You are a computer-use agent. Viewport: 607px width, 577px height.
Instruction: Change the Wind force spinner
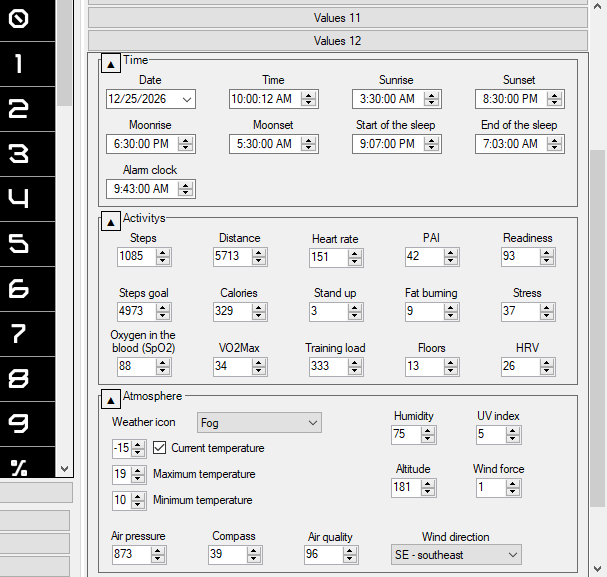[513, 488]
